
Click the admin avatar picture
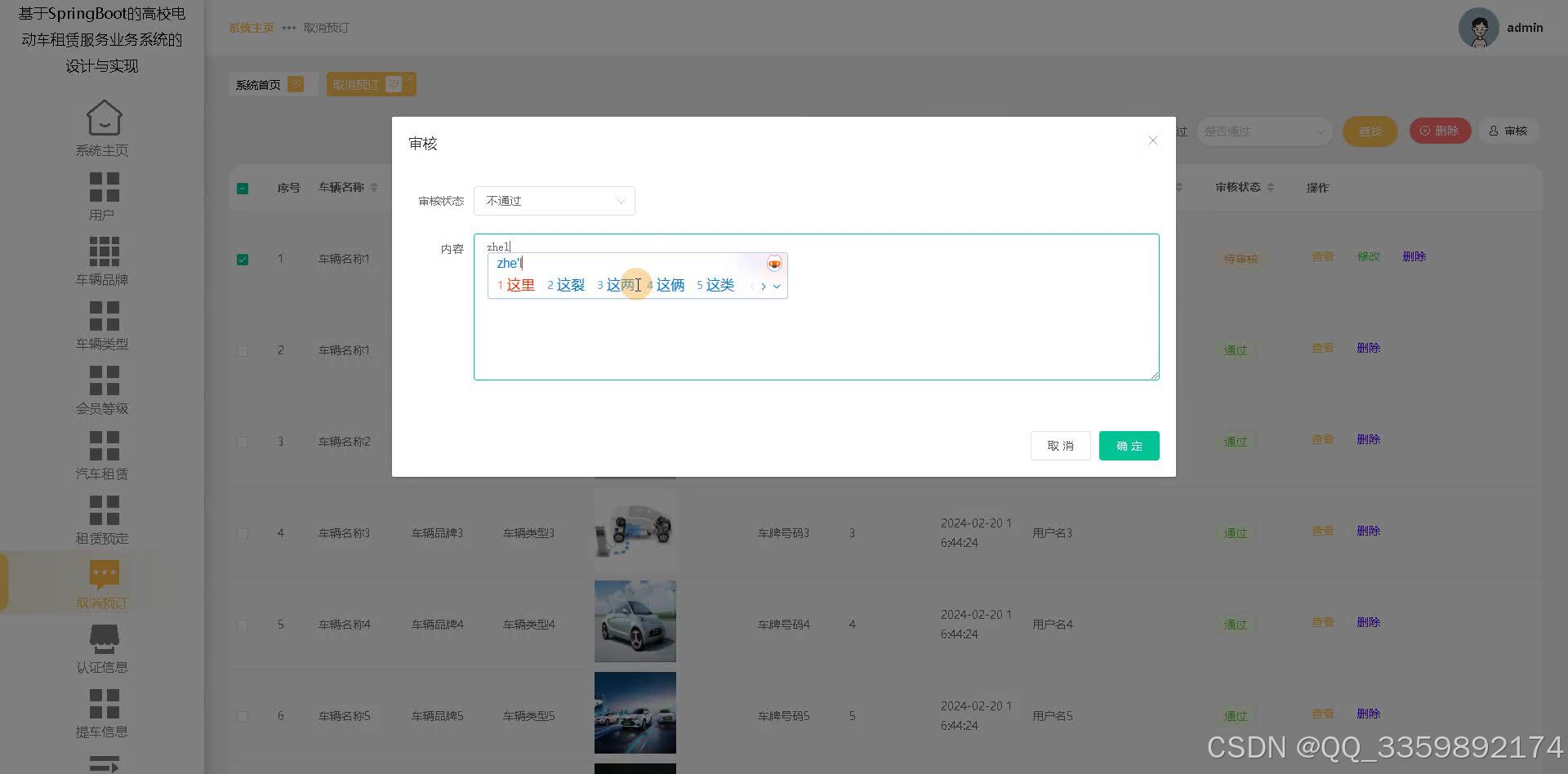coord(1478,28)
